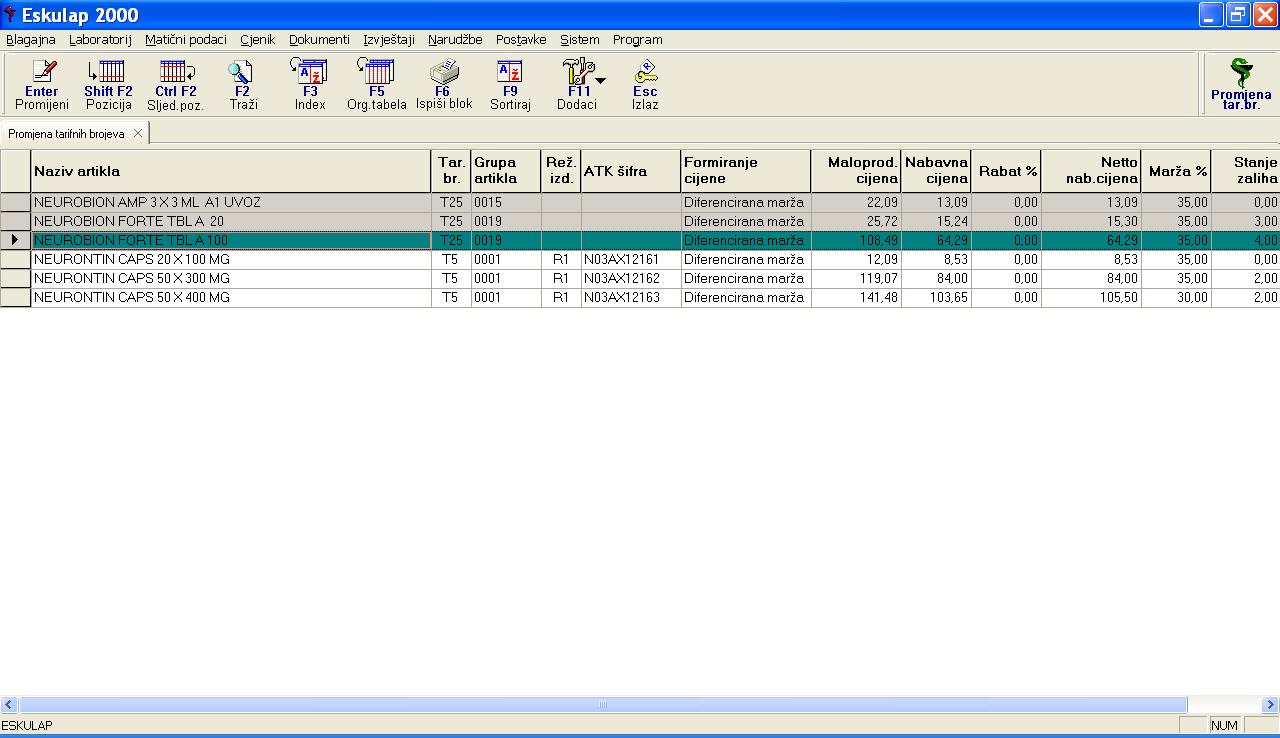Image resolution: width=1280 pixels, height=738 pixels.
Task: Click the Eskulap title bar app icon
Action: pyautogui.click(x=11, y=15)
